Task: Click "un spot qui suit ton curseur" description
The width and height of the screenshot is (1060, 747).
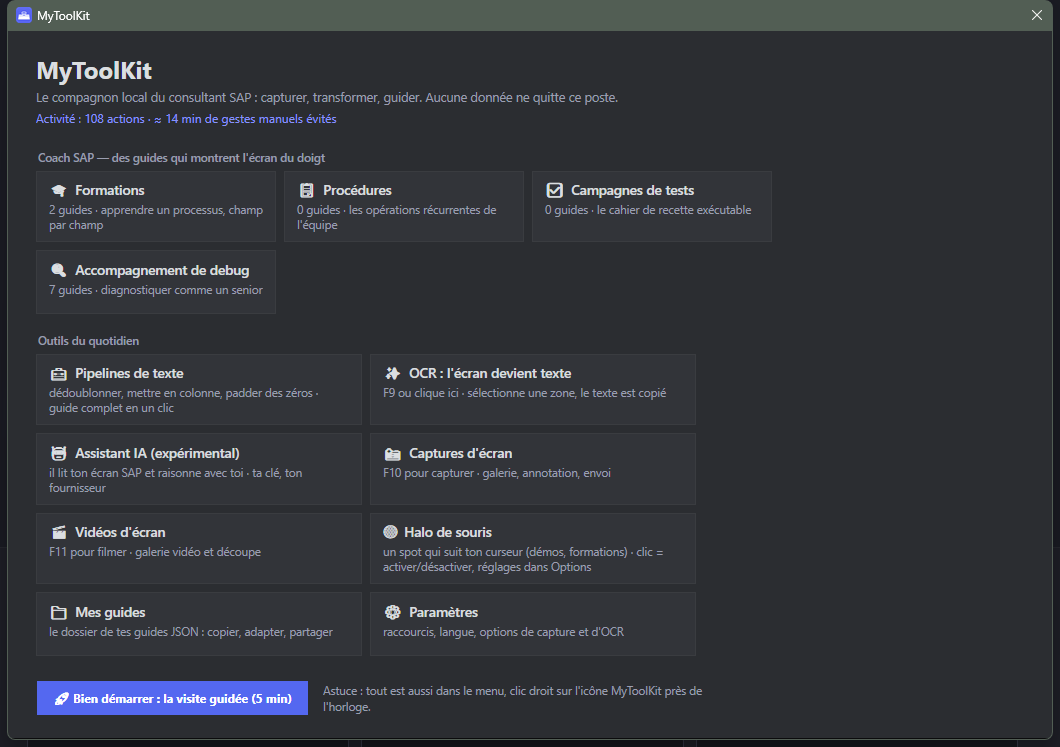Action: coord(523,560)
